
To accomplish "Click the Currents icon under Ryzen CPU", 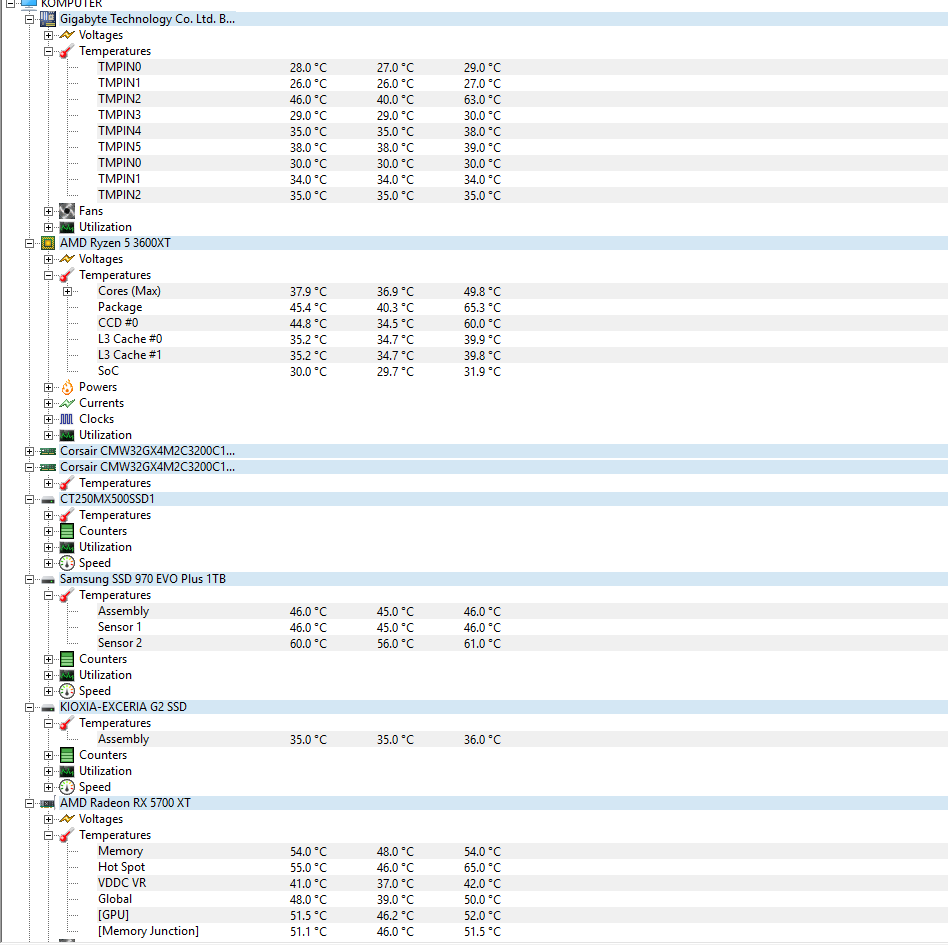I will tap(67, 403).
